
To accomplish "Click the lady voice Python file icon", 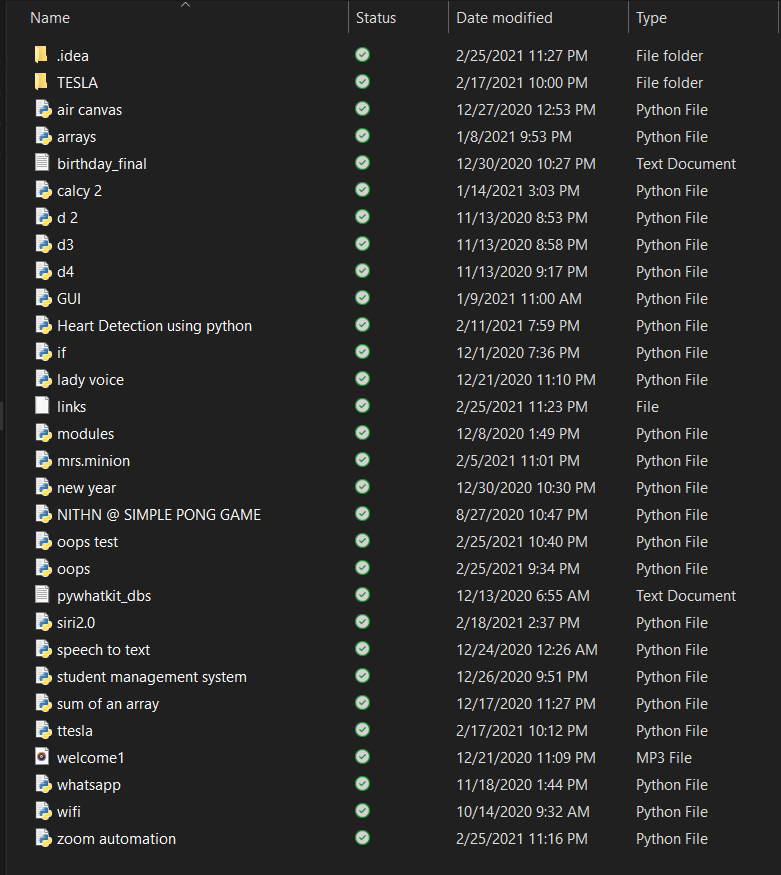I will click(44, 379).
